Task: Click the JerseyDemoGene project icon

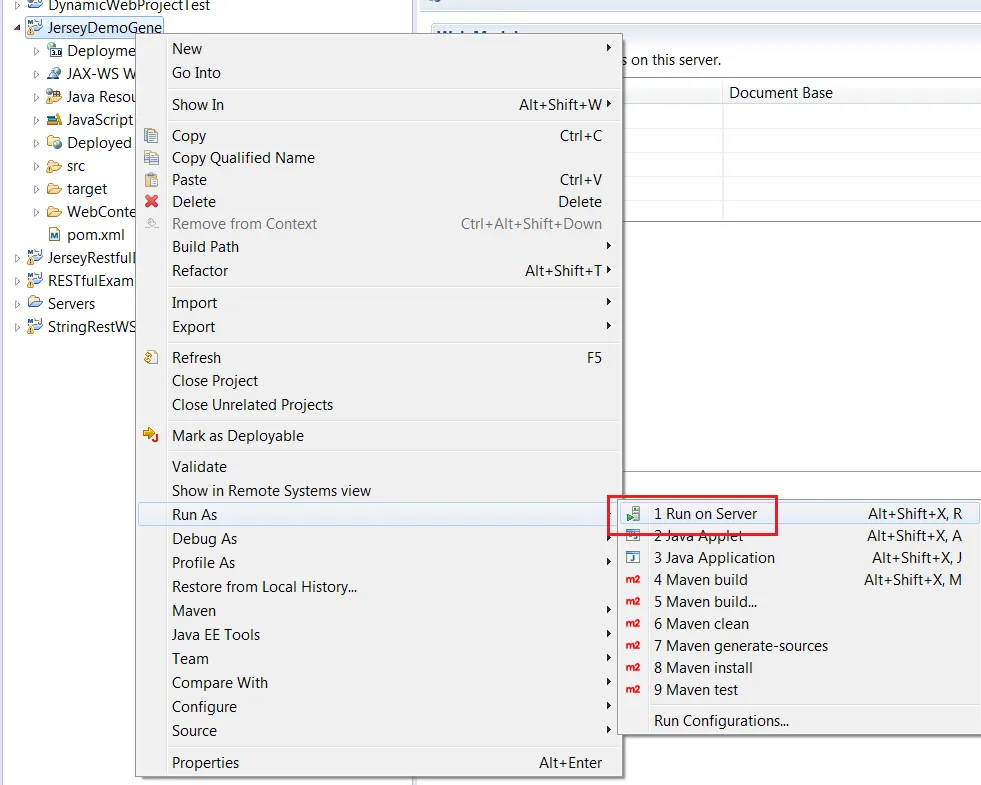Action: [35, 28]
